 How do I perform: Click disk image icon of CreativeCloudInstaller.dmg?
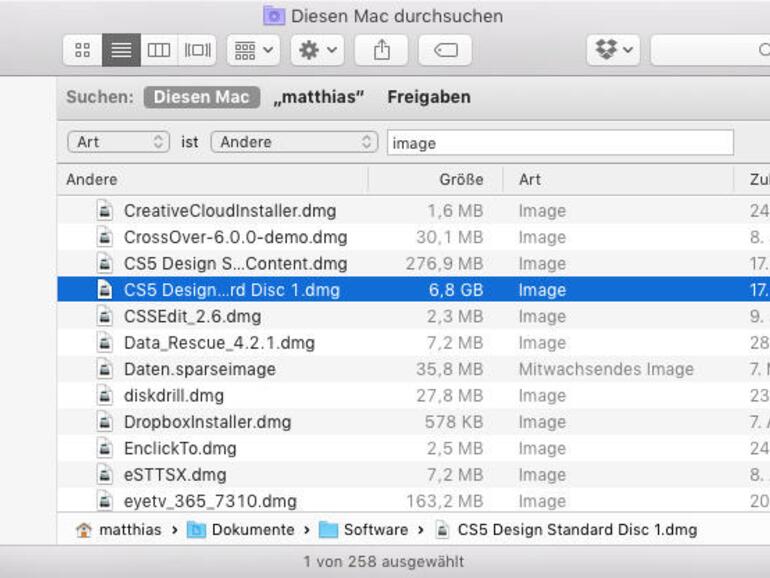(x=105, y=211)
